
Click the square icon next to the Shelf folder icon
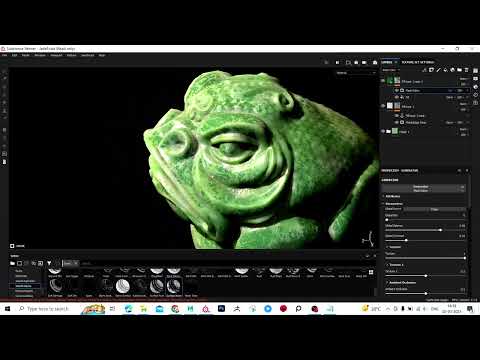pyautogui.click(x=19, y=263)
